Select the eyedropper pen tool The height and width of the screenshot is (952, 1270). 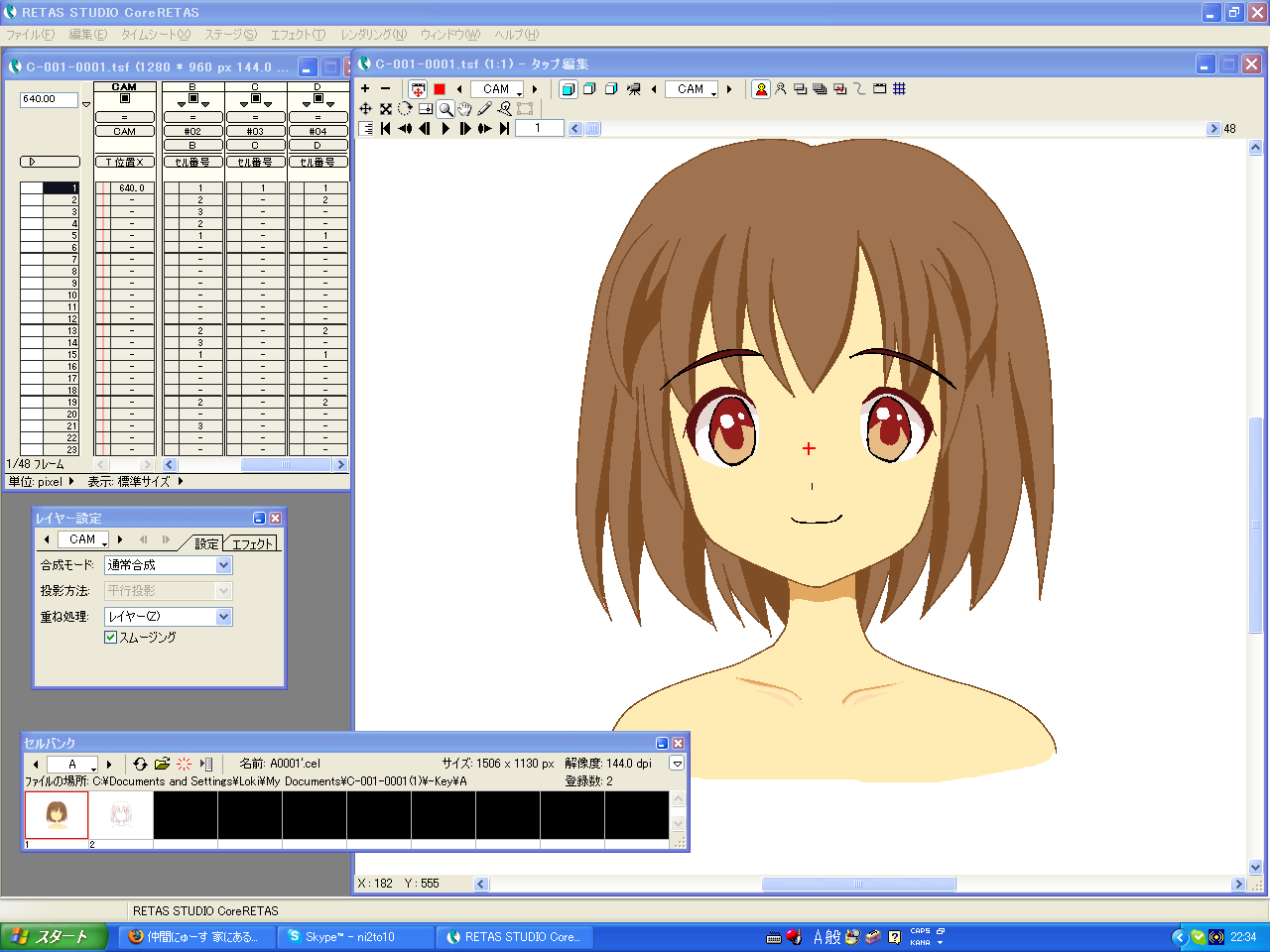[x=484, y=109]
